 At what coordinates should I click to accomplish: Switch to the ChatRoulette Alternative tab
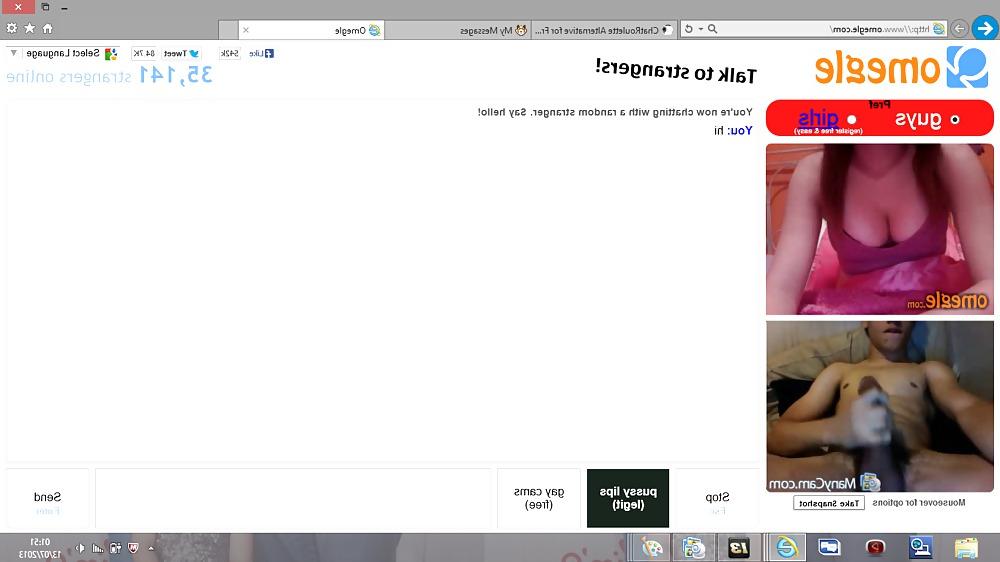point(603,30)
